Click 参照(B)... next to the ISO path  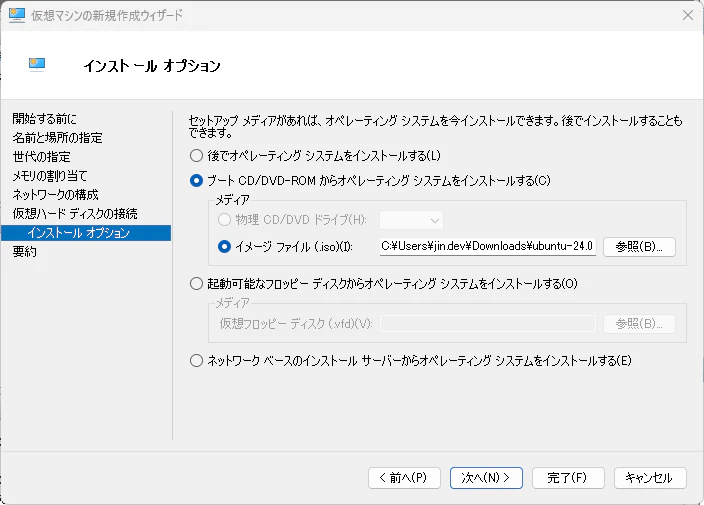[x=639, y=247]
